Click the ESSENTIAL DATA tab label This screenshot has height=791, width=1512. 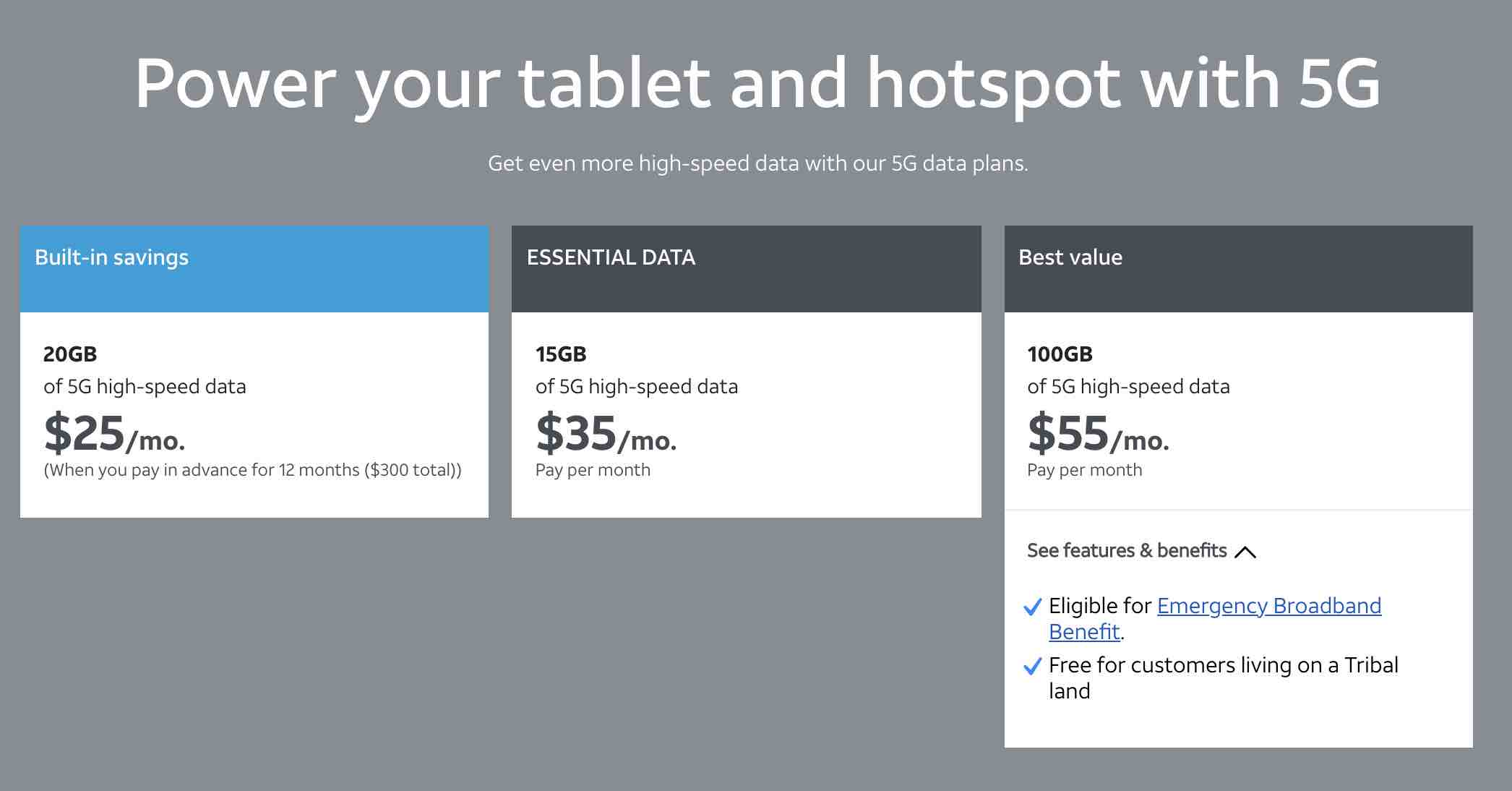610,258
